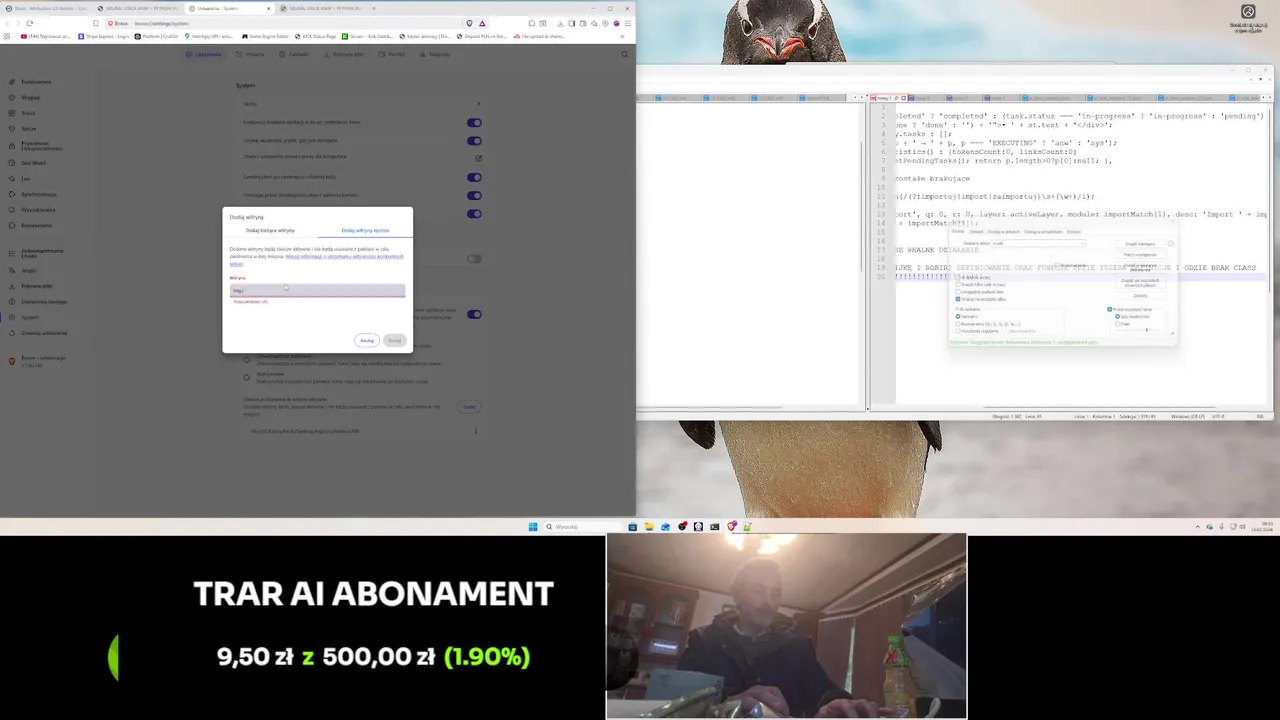The height and width of the screenshot is (720, 1280).
Task: Open Game Engine Editor bookmark
Action: [265, 36]
